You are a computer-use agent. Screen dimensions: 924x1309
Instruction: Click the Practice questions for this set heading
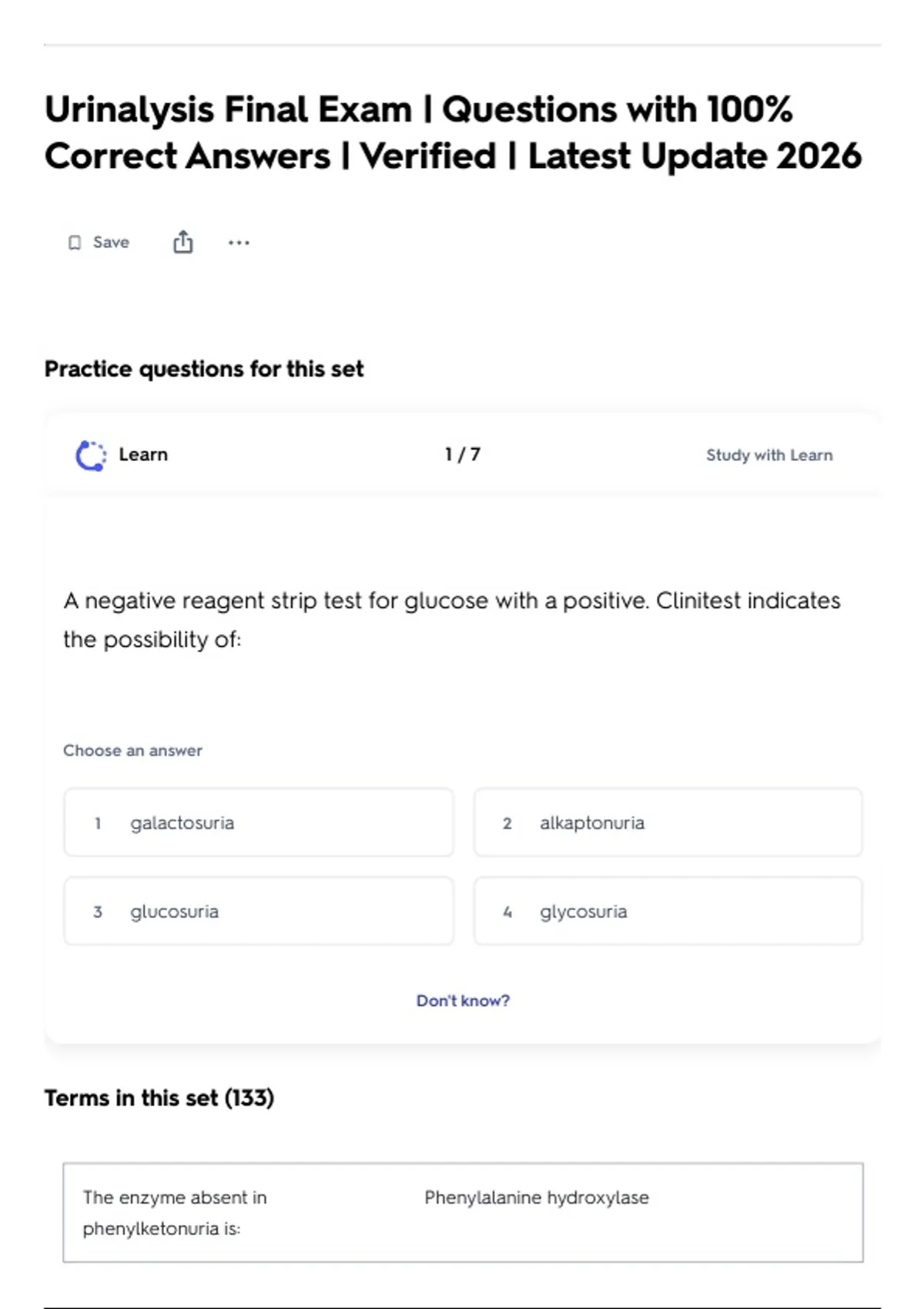204,369
